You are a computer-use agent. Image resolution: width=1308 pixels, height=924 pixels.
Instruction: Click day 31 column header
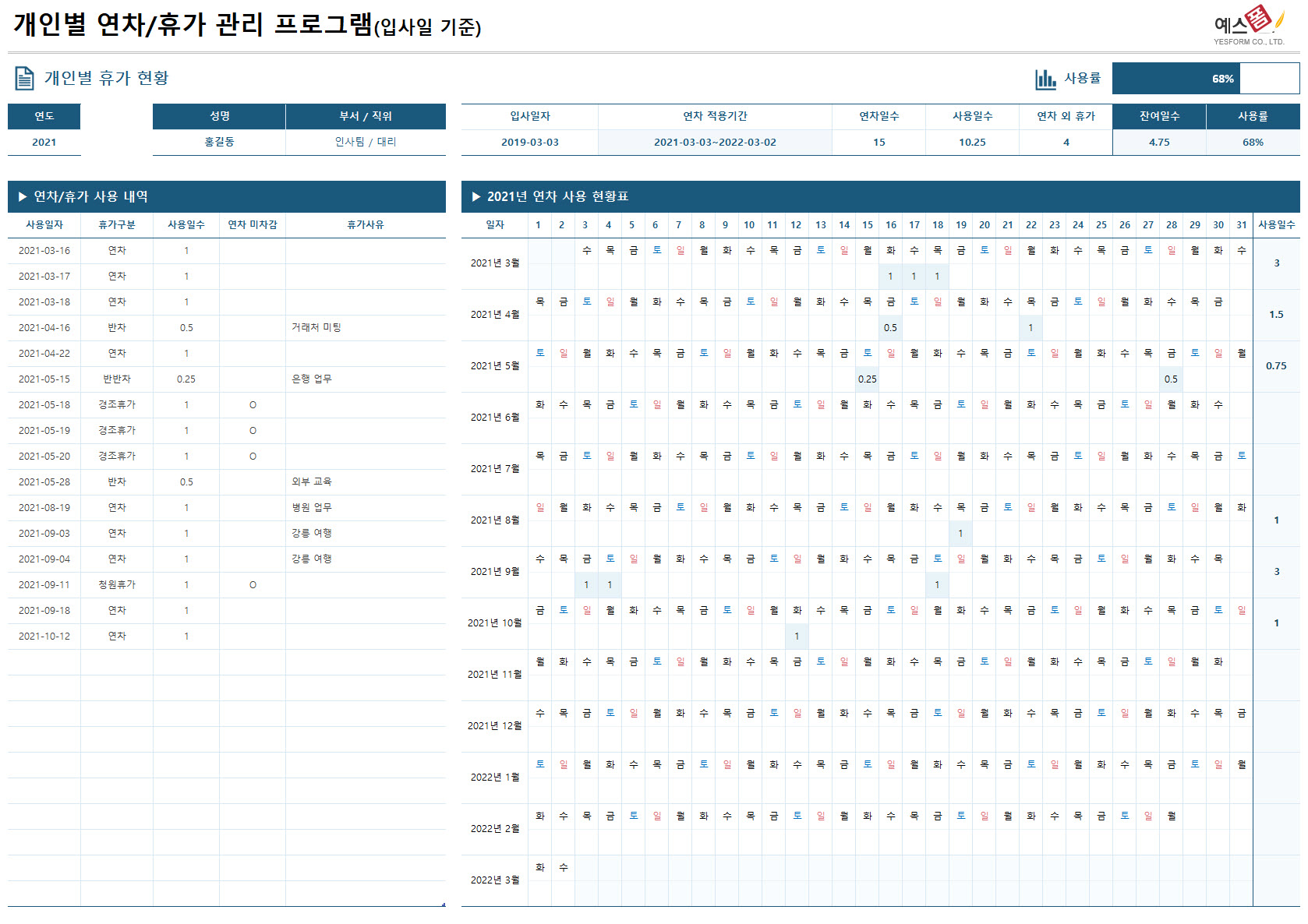(x=1242, y=225)
